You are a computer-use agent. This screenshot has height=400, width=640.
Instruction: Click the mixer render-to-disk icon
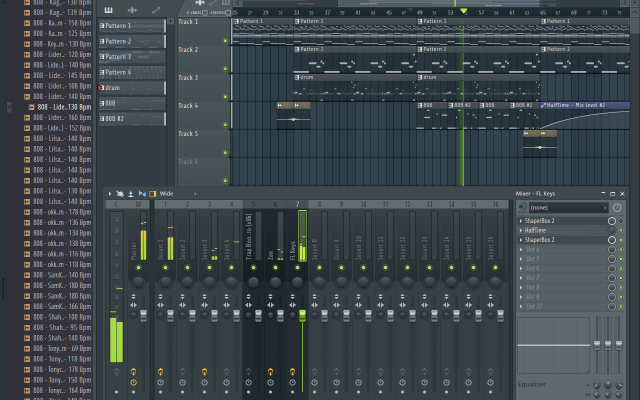(x=131, y=194)
